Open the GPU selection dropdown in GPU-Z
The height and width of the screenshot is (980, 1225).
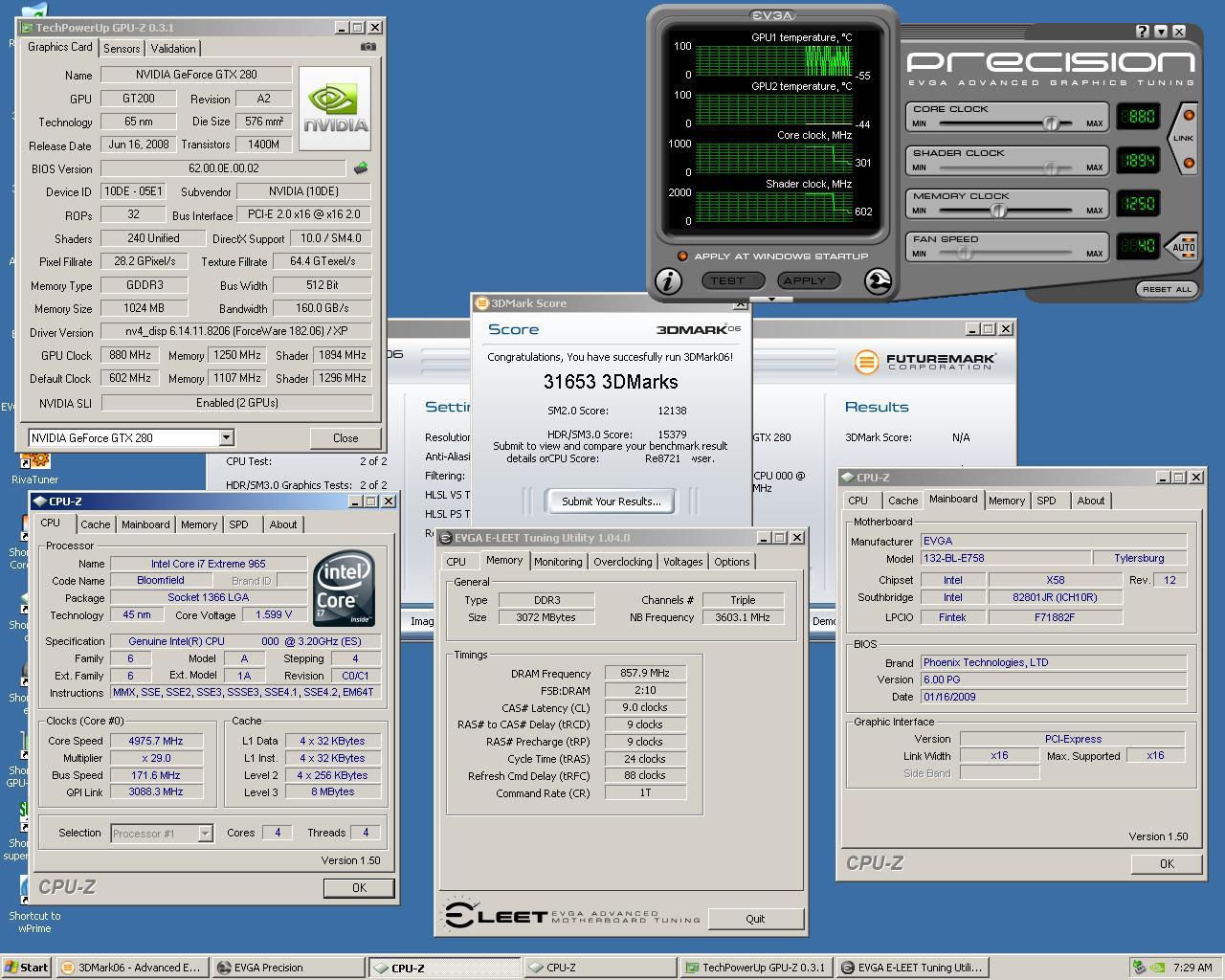click(x=226, y=437)
